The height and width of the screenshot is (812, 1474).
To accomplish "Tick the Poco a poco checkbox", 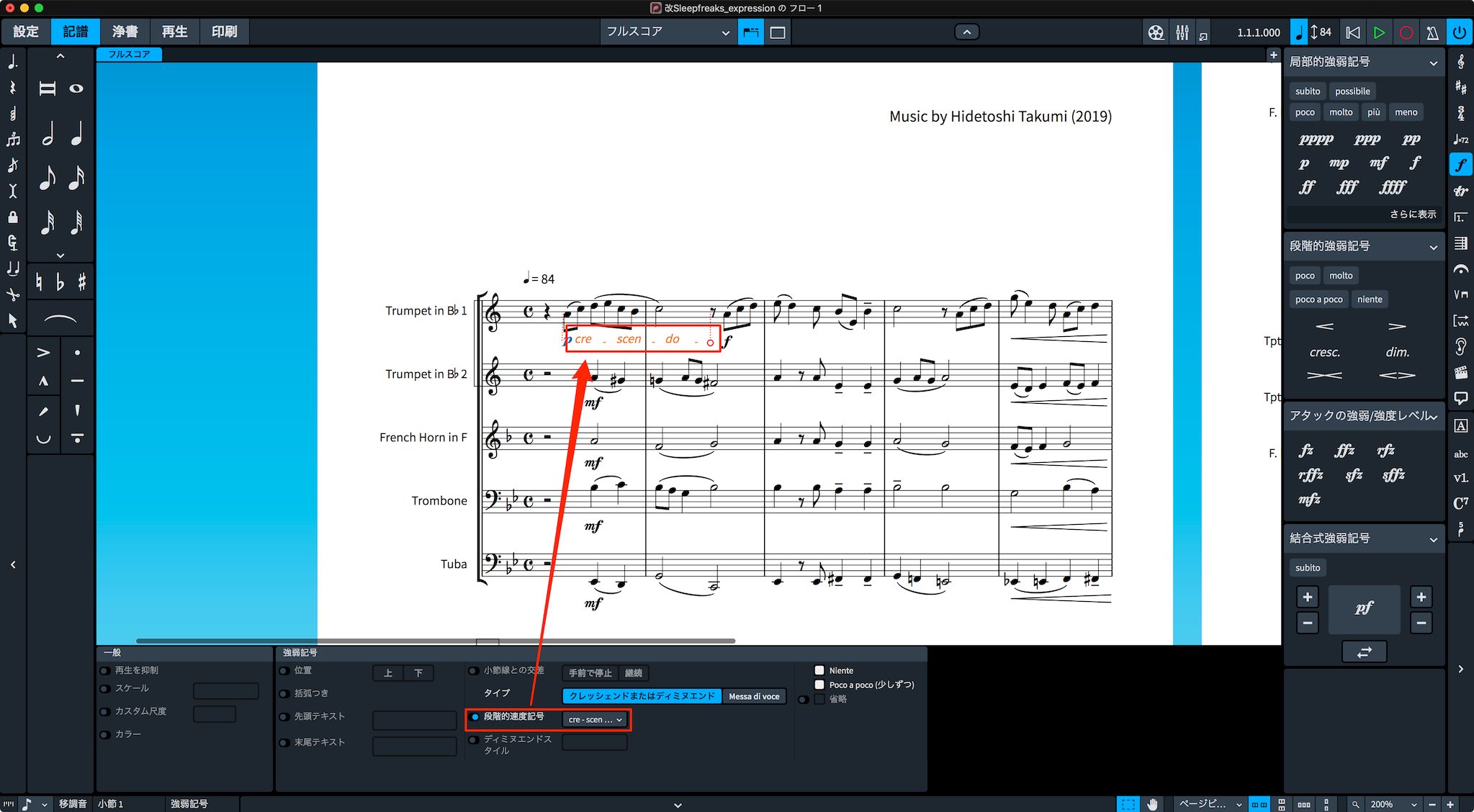I will coord(819,685).
